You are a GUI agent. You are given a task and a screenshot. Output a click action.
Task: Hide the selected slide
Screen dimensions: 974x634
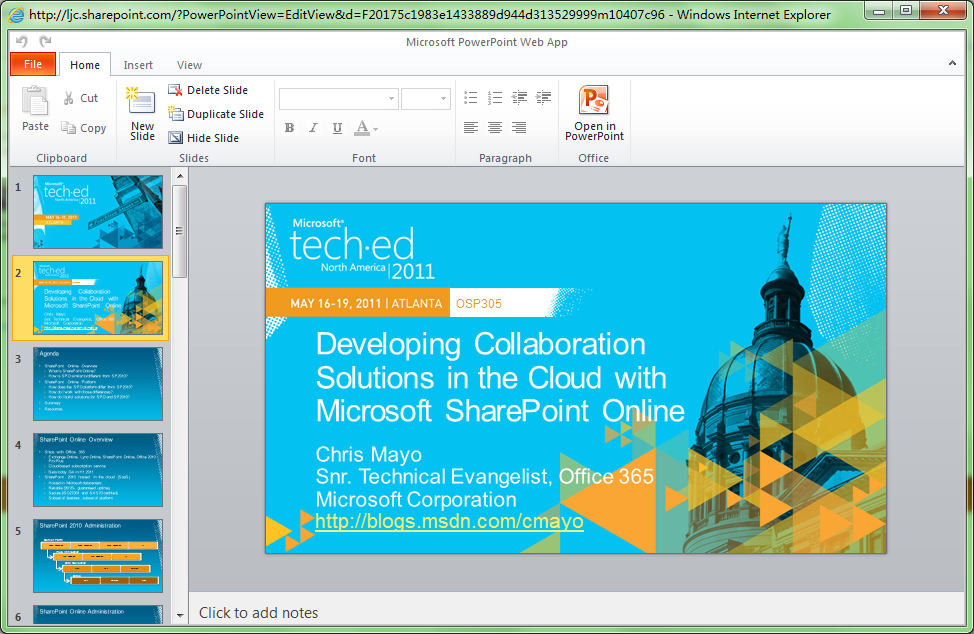[204, 138]
